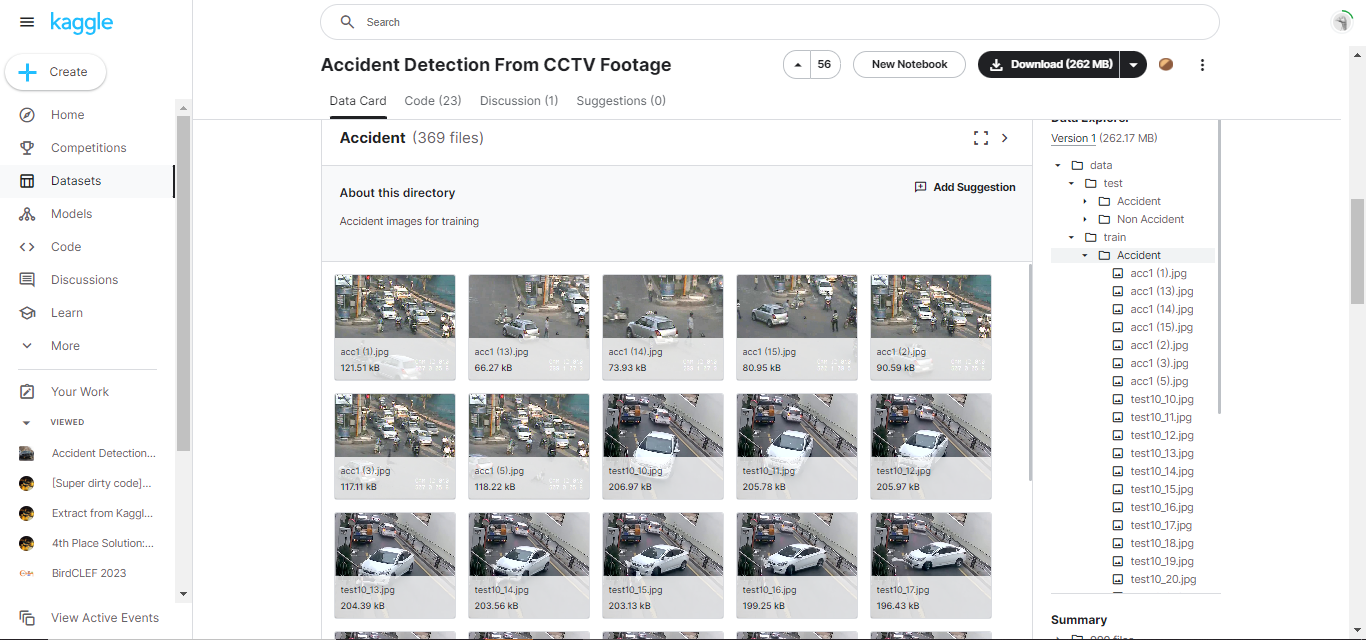
Task: Expand More in the sidebar
Action: tap(65, 346)
